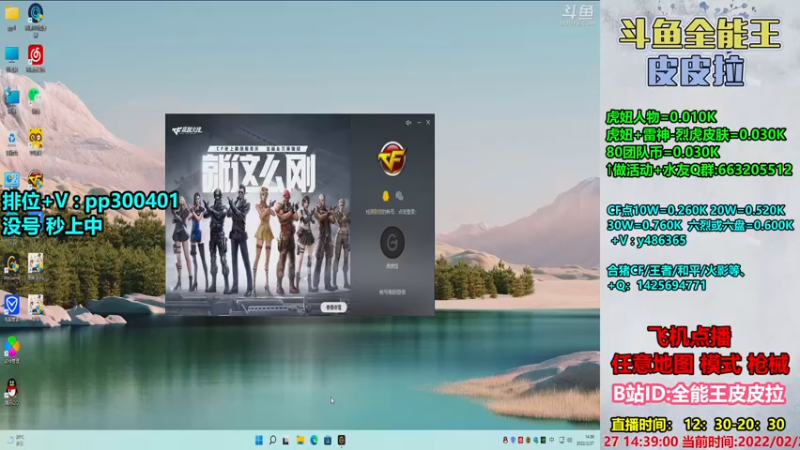800x450 pixels.
Task: Open the Windows Start menu
Action: 259,440
